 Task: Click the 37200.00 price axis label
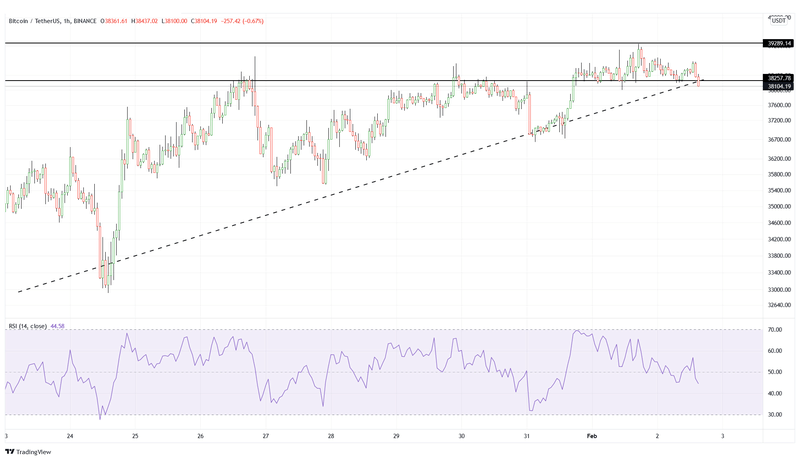[780, 121]
